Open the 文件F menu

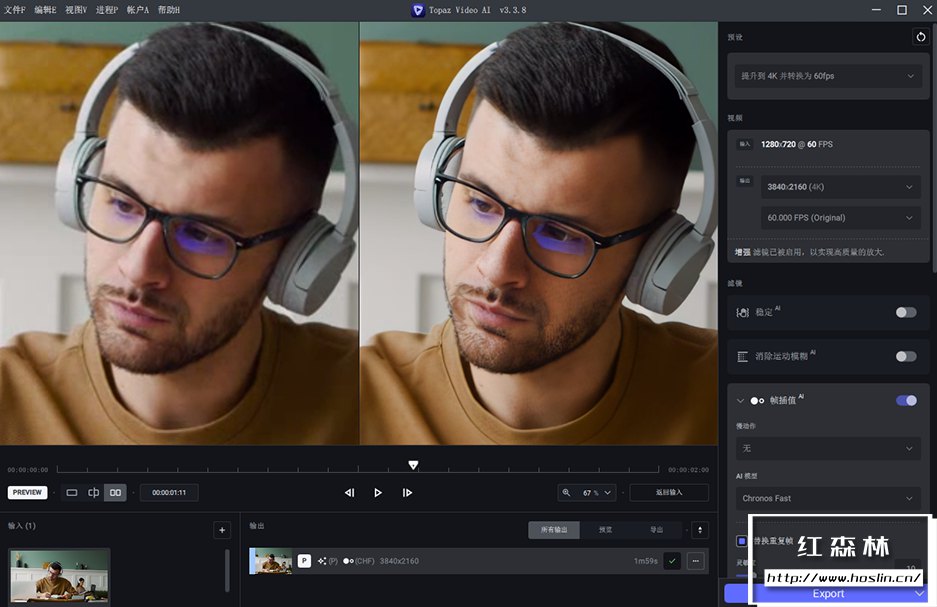(x=15, y=10)
